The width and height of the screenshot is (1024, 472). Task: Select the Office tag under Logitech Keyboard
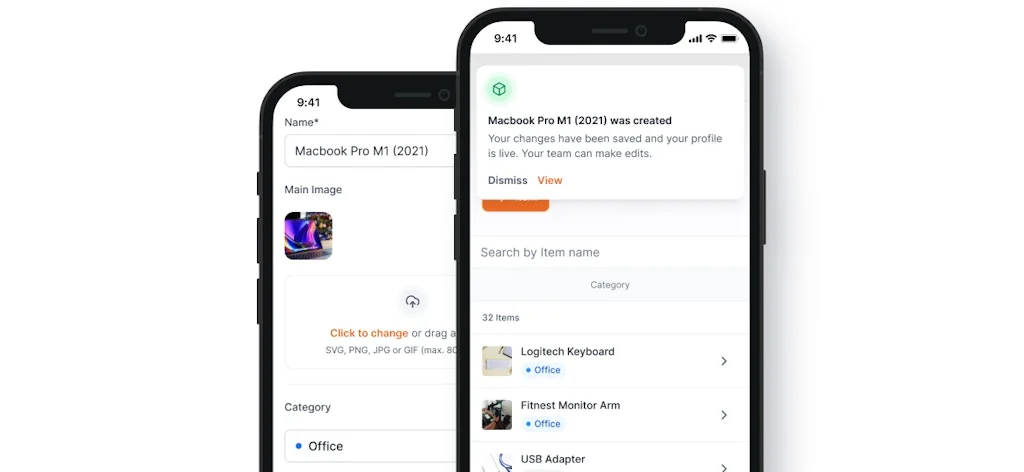[x=543, y=370]
